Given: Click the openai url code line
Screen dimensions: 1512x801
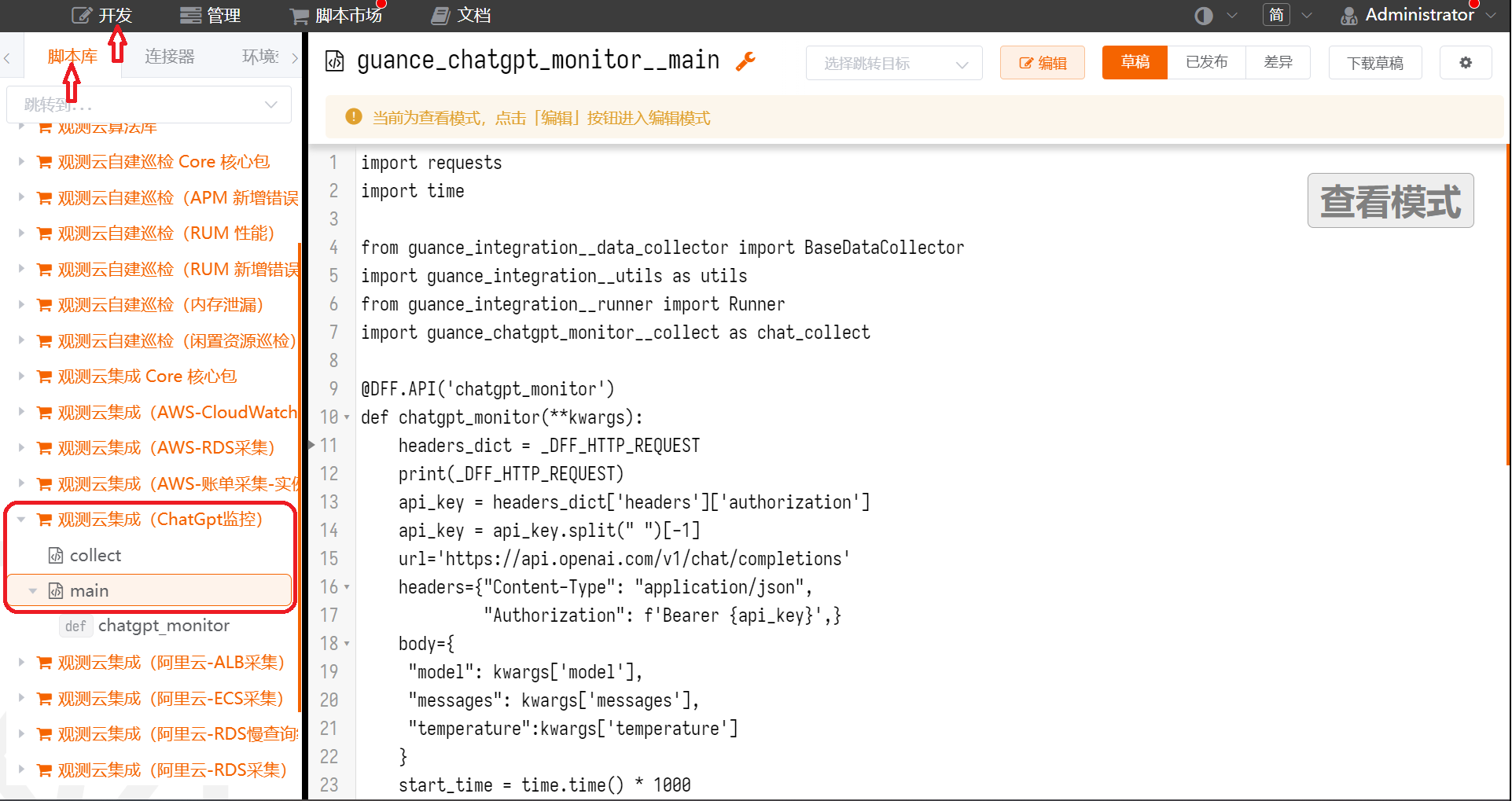Looking at the screenshot, I should pos(624,559).
